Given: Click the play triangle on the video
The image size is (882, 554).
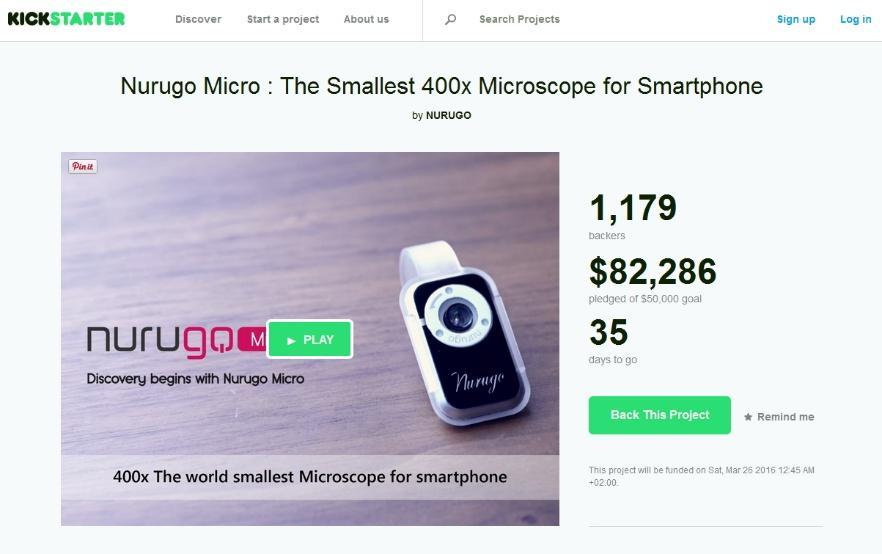Looking at the screenshot, I should pos(291,340).
